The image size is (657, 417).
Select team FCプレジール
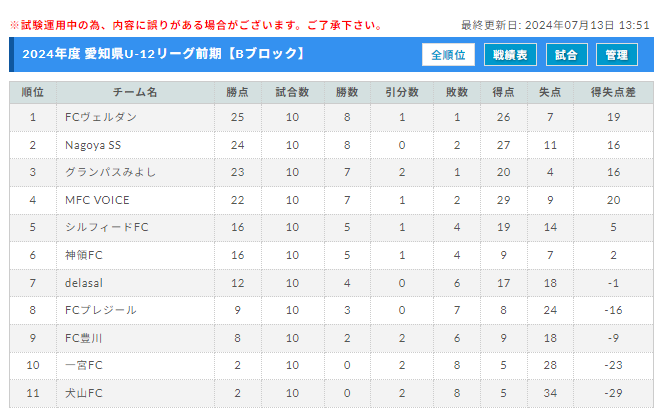pyautogui.click(x=101, y=310)
